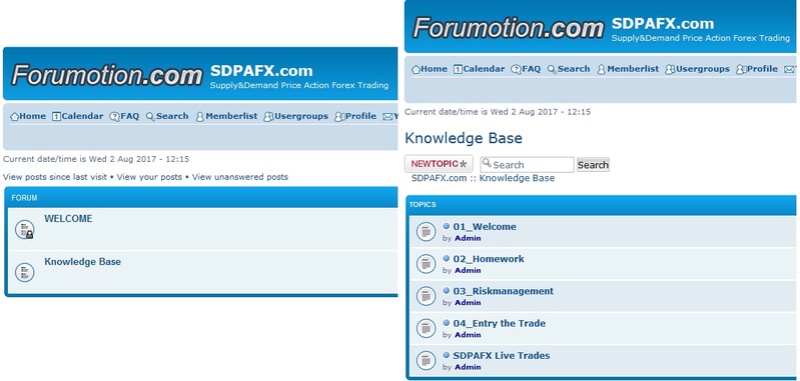Screen dimensions: 800x381
Task: Open Usergroups in right page navigation
Action: coord(697,69)
